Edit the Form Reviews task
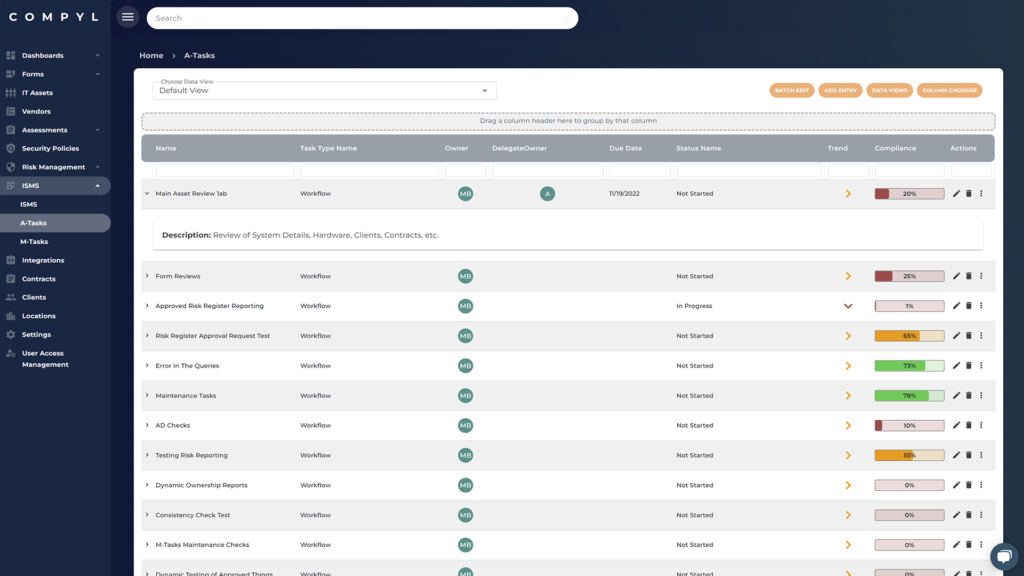Screen dimensions: 1024x576 pyautogui.click(x=956, y=276)
